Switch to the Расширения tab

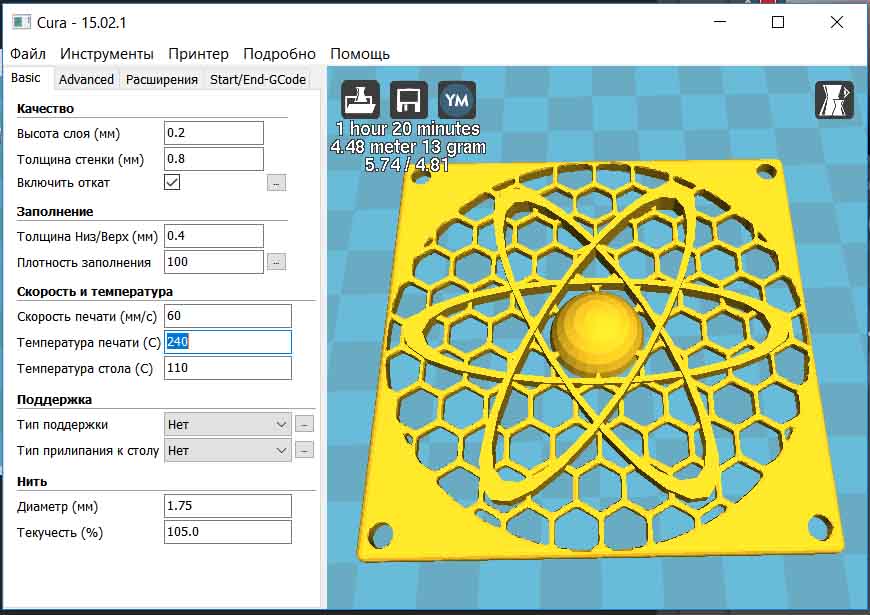pyautogui.click(x=161, y=79)
